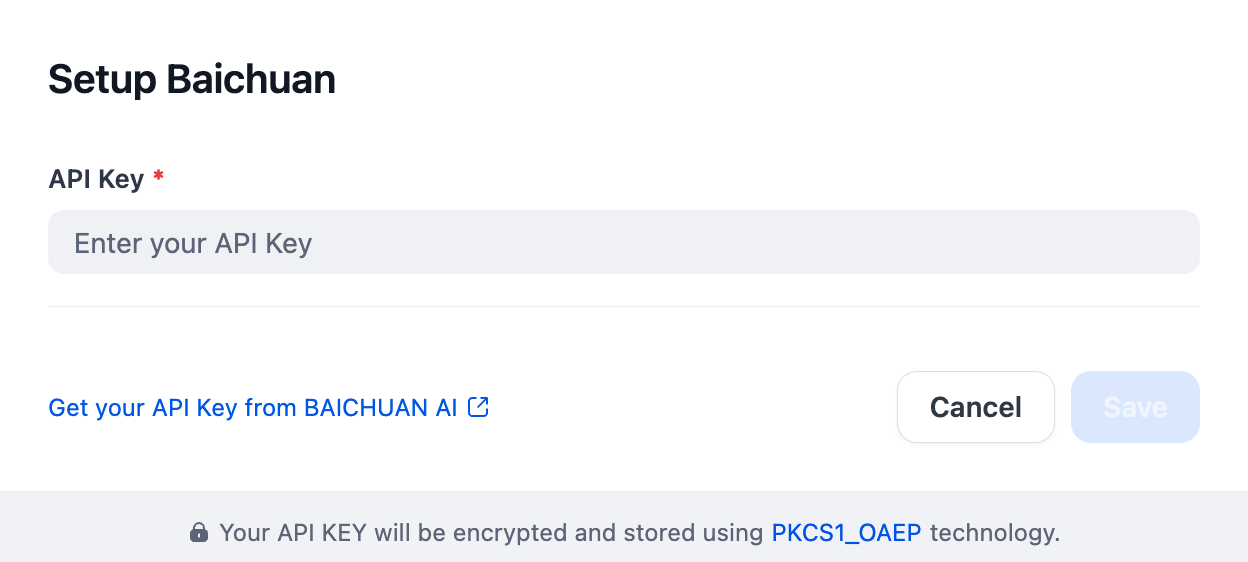Click the external link arrow icon
The width and height of the screenshot is (1248, 562).
(479, 407)
